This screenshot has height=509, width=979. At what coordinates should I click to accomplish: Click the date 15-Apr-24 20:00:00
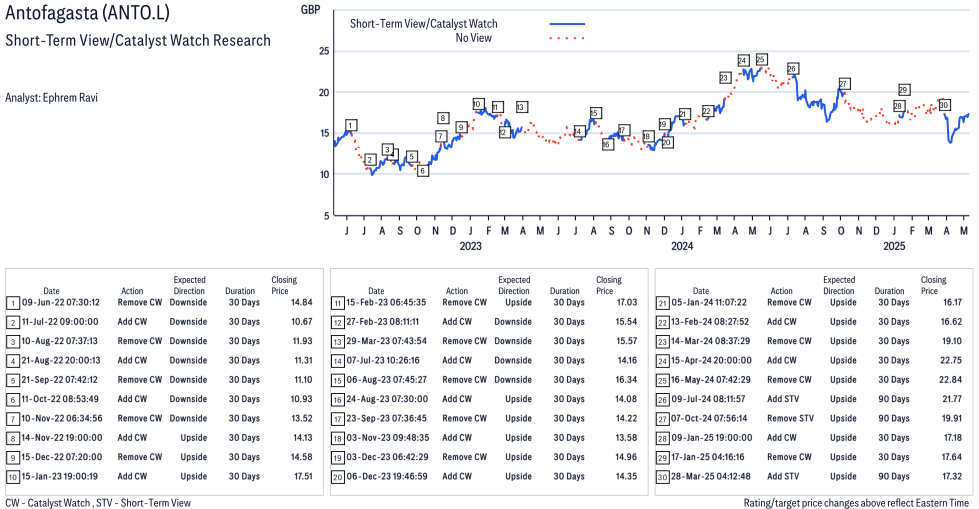pos(711,360)
